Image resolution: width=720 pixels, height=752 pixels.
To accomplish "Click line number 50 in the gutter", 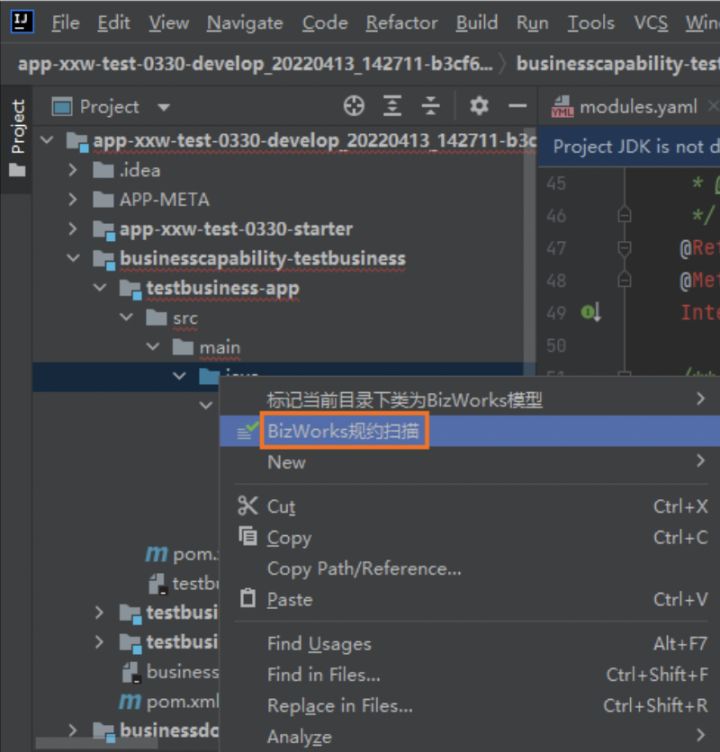I will [556, 345].
